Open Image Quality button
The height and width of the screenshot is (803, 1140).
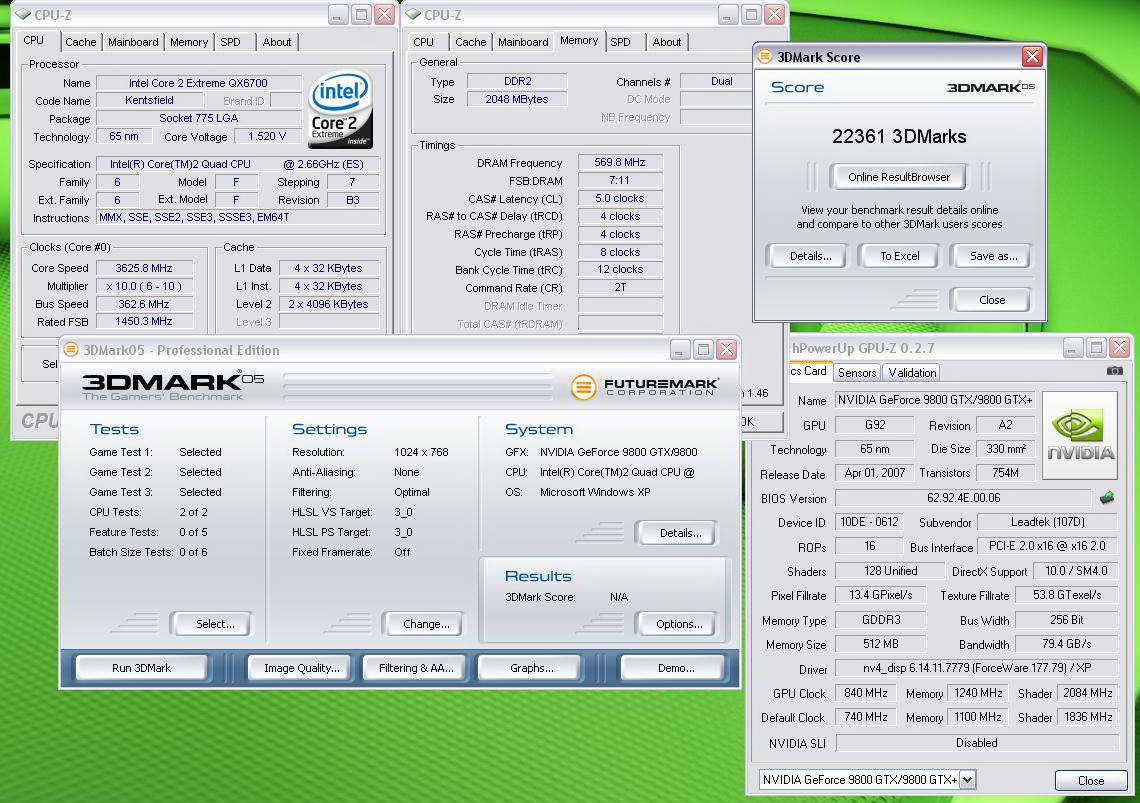click(302, 668)
